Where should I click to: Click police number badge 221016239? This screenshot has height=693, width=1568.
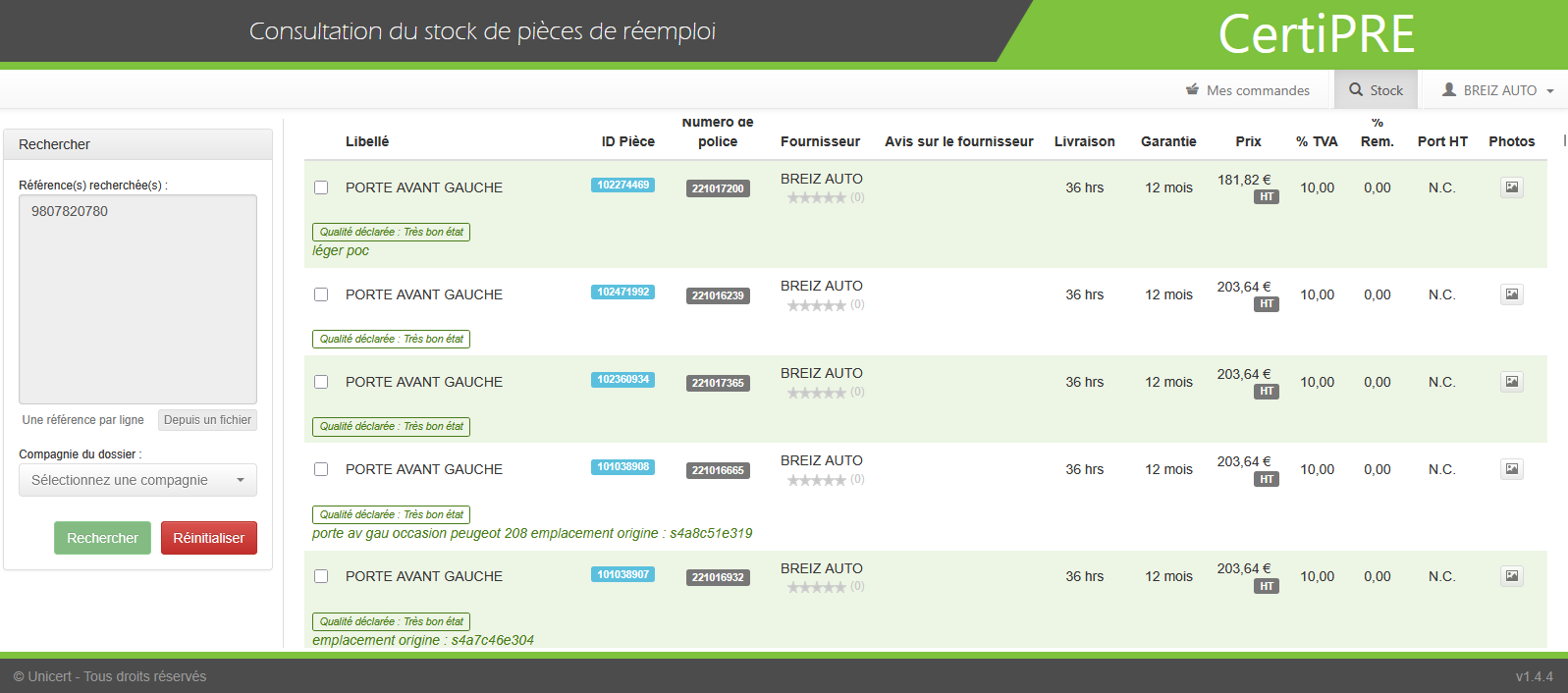click(x=718, y=295)
